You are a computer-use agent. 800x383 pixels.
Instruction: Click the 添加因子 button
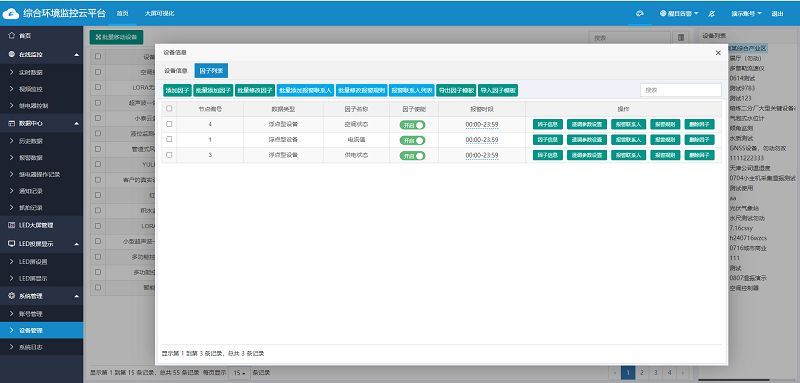coord(177,90)
